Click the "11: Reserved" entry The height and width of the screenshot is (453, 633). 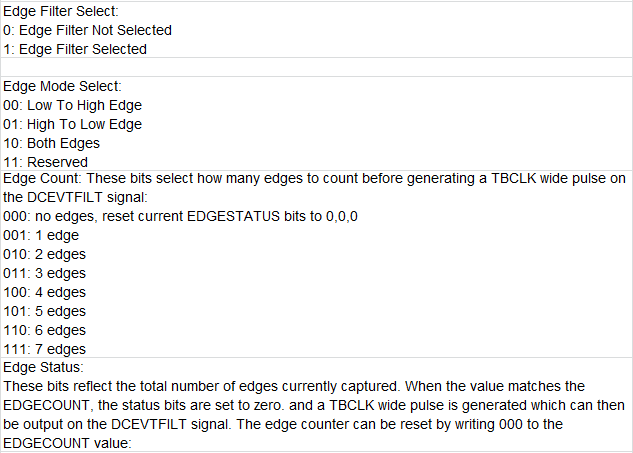pos(46,162)
